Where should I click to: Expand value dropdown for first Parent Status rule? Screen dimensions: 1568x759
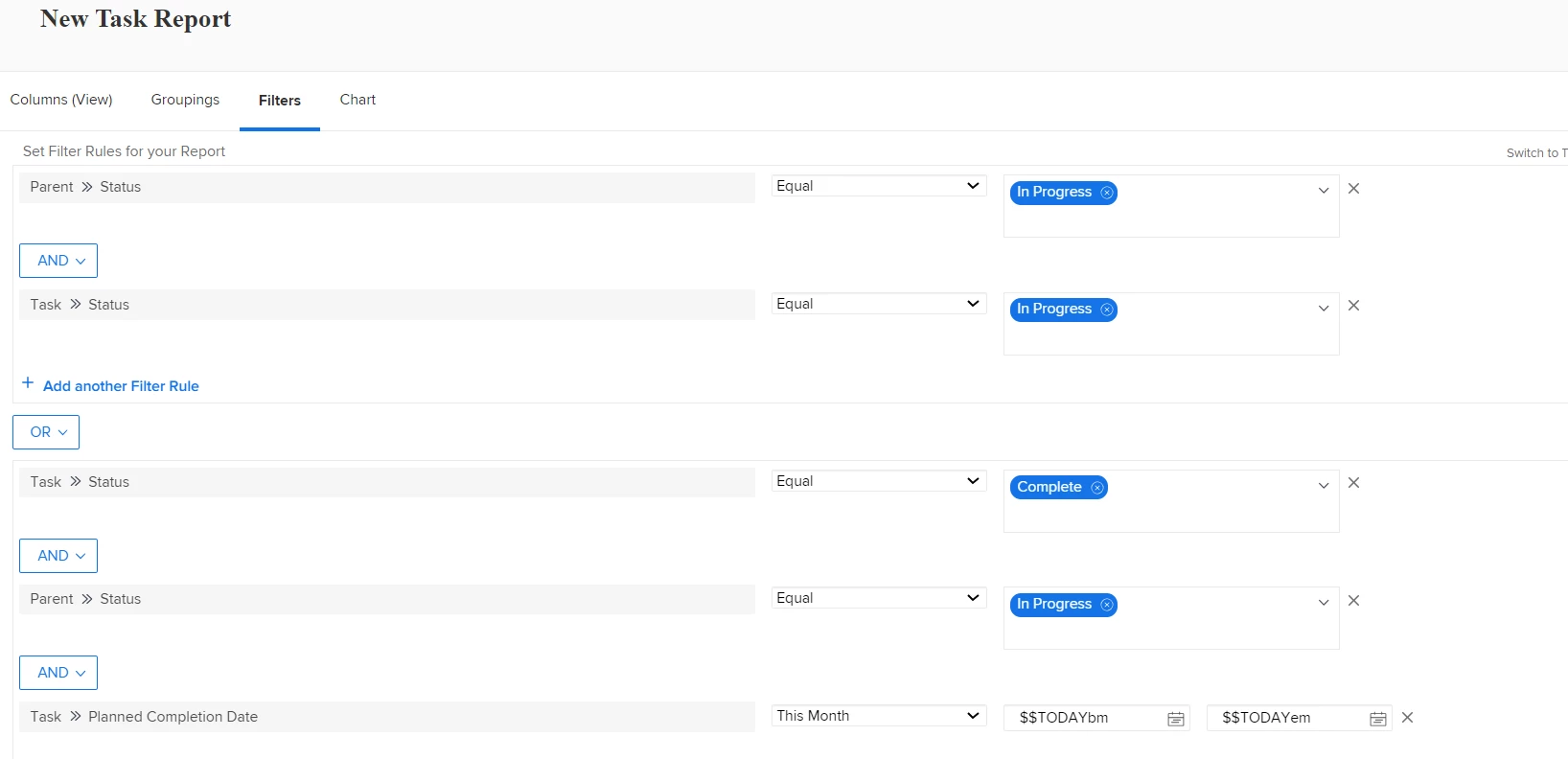pyautogui.click(x=1324, y=191)
